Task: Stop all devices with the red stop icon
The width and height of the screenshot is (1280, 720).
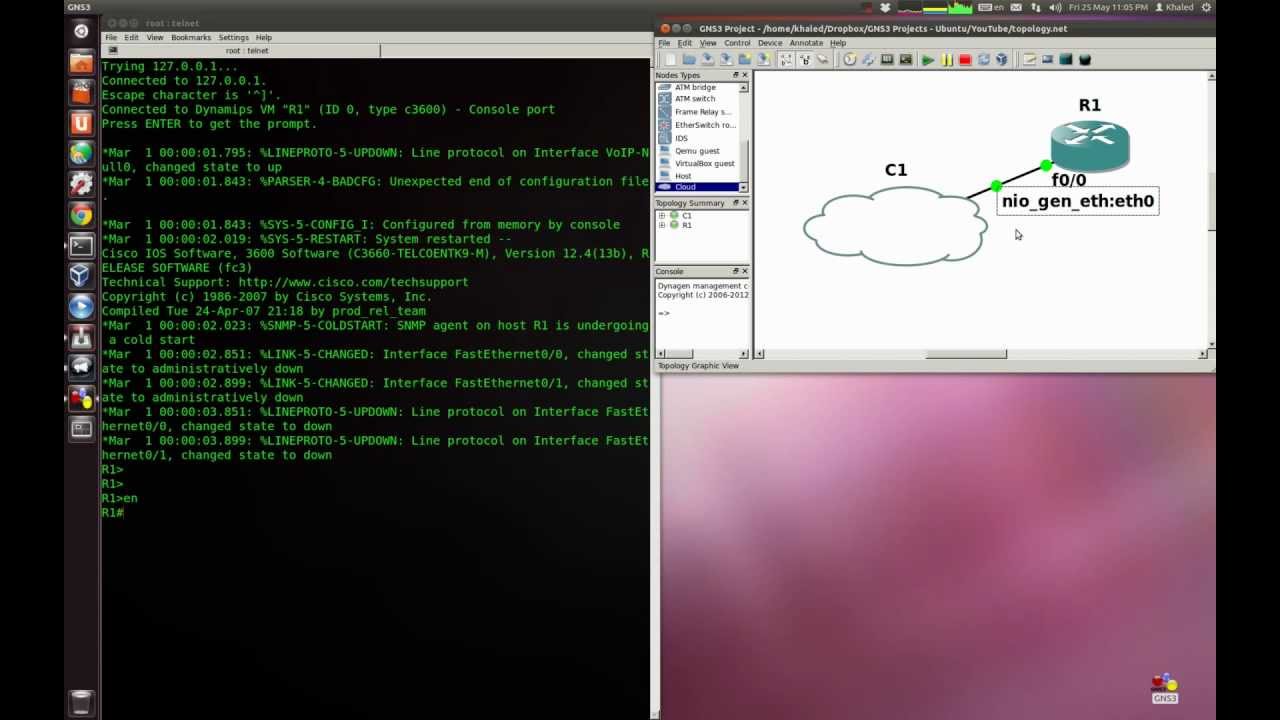Action: tap(965, 60)
